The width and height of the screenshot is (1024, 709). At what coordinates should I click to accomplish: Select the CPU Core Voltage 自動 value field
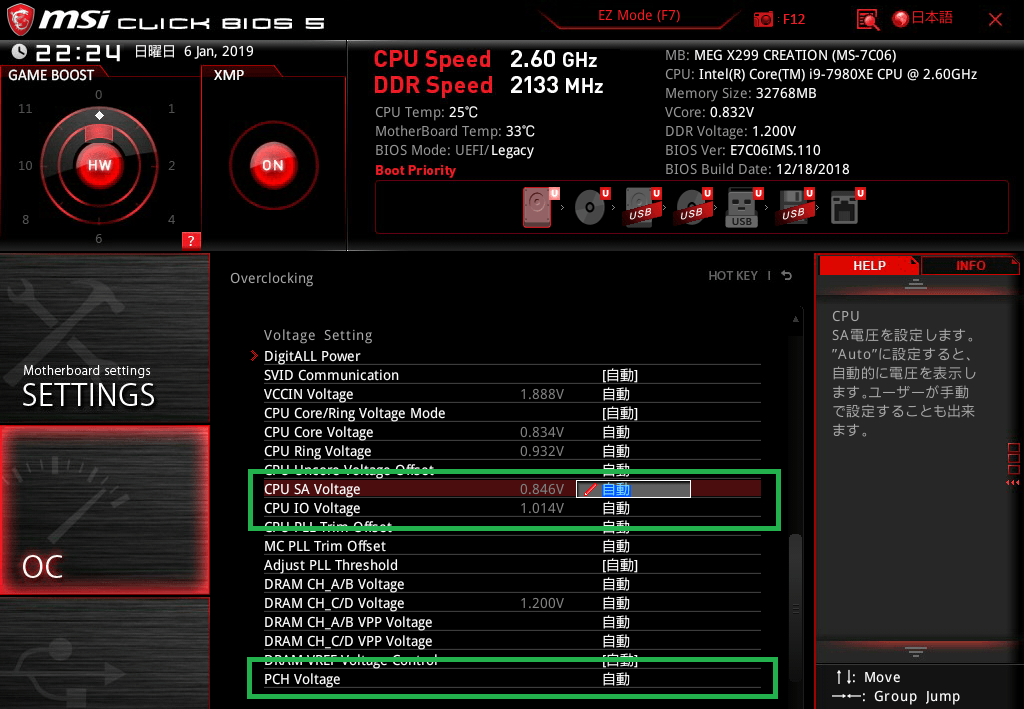(x=616, y=432)
